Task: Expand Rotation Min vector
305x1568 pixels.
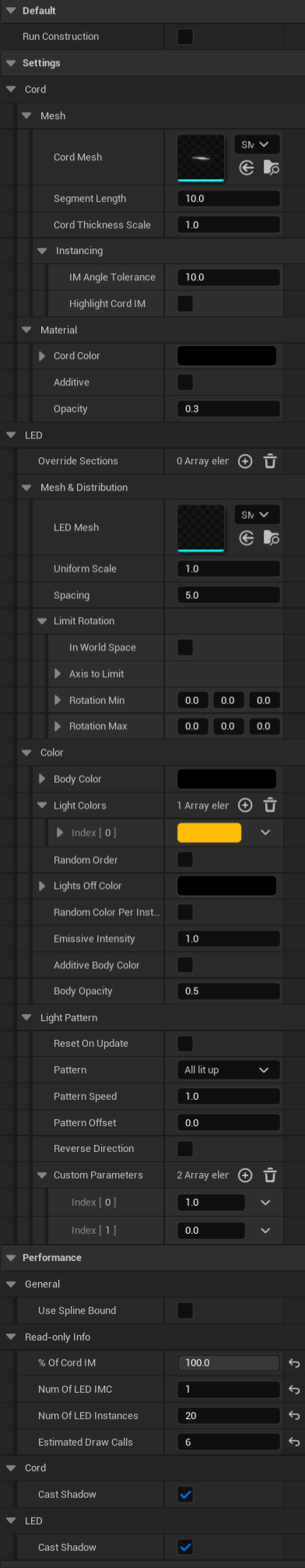Action: click(58, 700)
